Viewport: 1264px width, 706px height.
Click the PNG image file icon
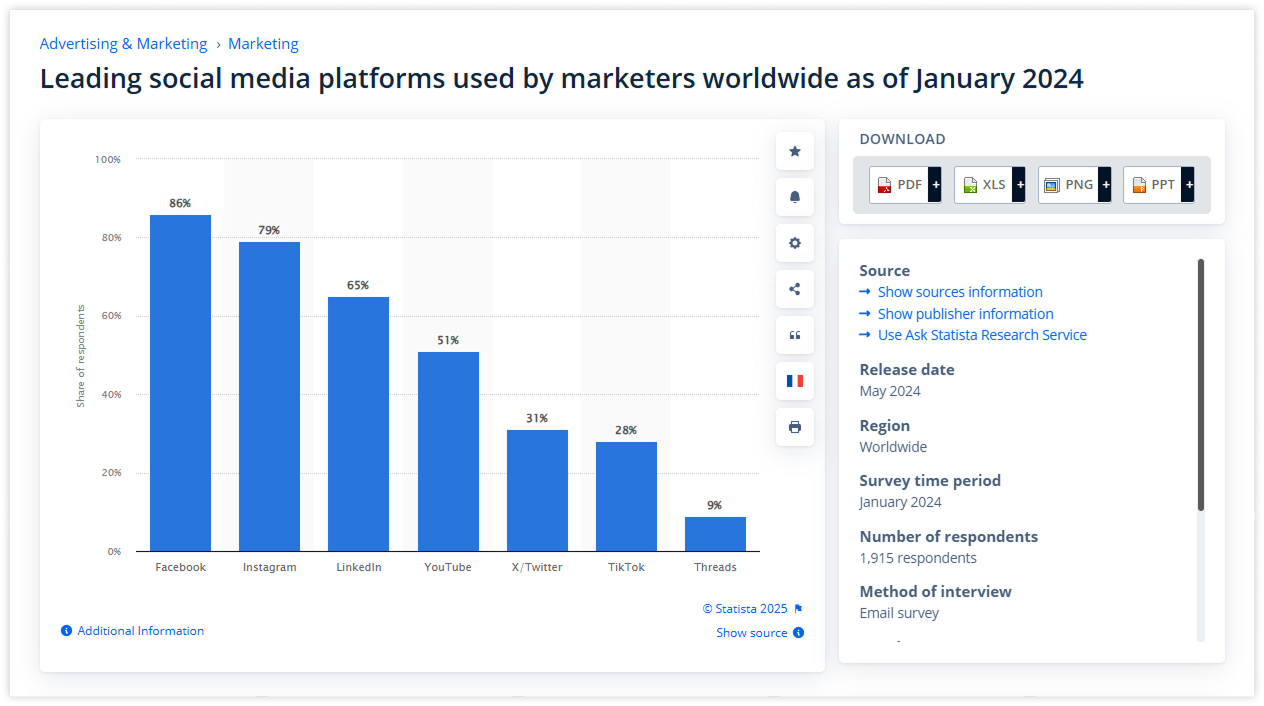tap(1051, 185)
